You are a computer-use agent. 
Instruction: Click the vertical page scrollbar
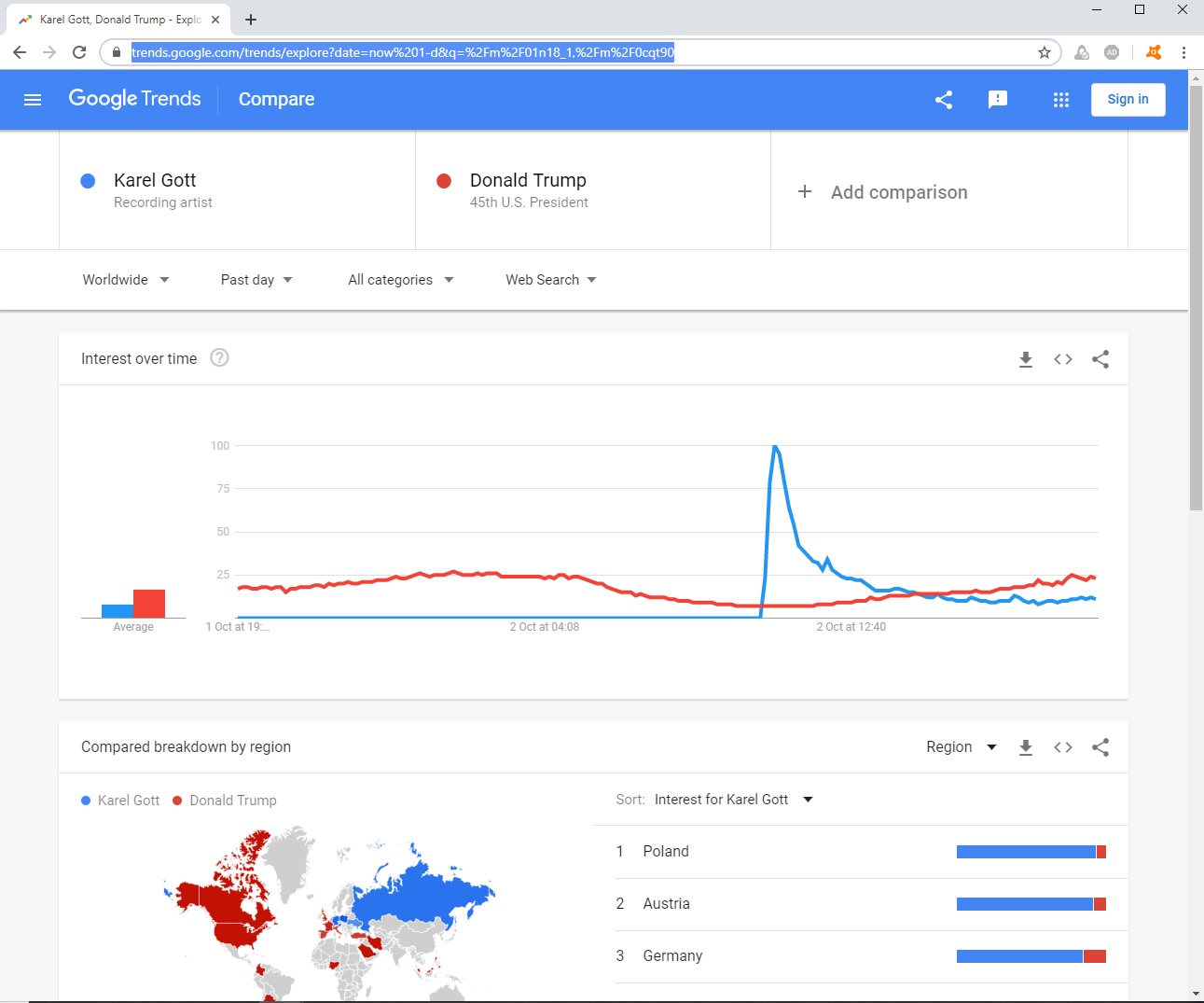1197,299
